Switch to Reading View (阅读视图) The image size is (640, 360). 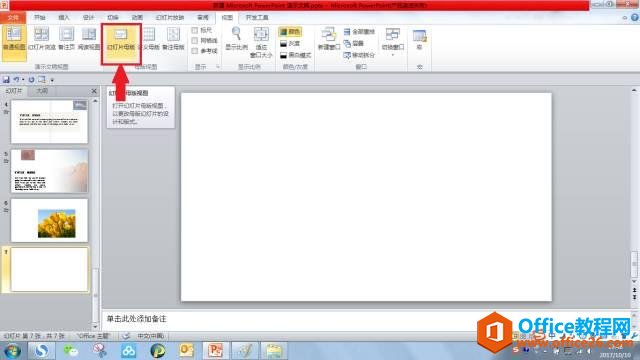(x=89, y=40)
